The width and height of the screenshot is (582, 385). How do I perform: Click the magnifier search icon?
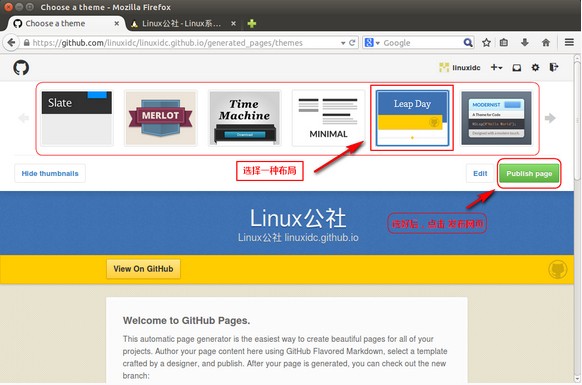pos(468,43)
